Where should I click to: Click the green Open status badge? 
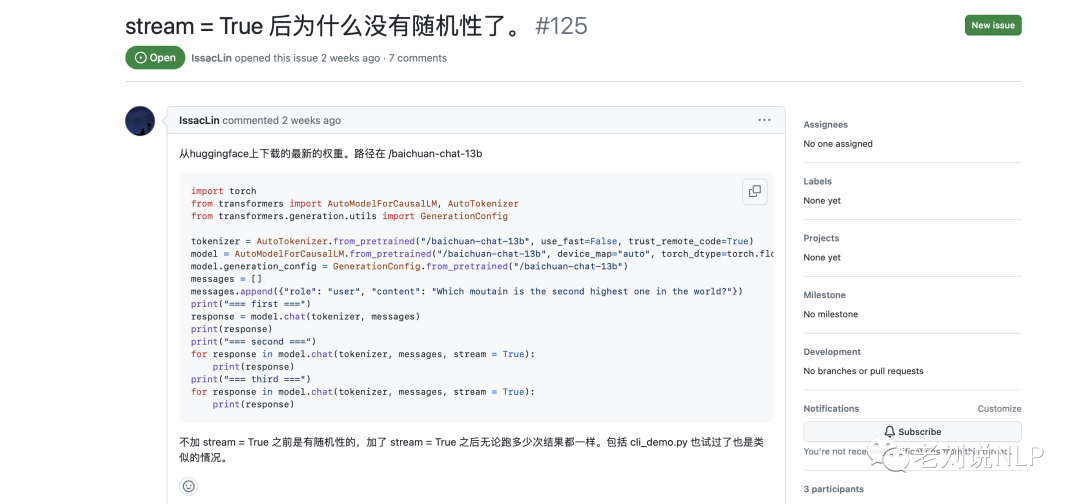click(x=155, y=58)
